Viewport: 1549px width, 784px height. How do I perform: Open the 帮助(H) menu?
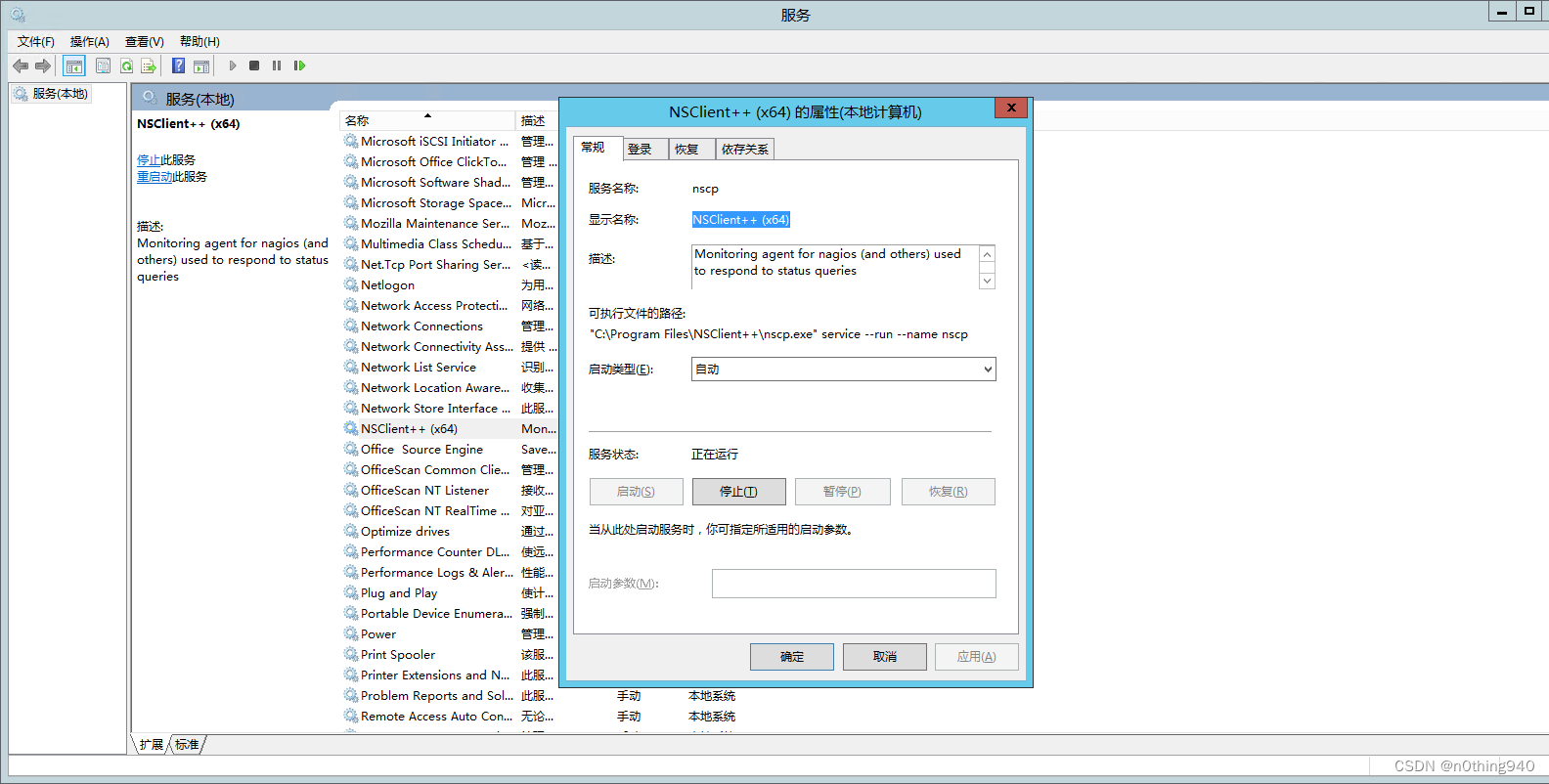(199, 42)
